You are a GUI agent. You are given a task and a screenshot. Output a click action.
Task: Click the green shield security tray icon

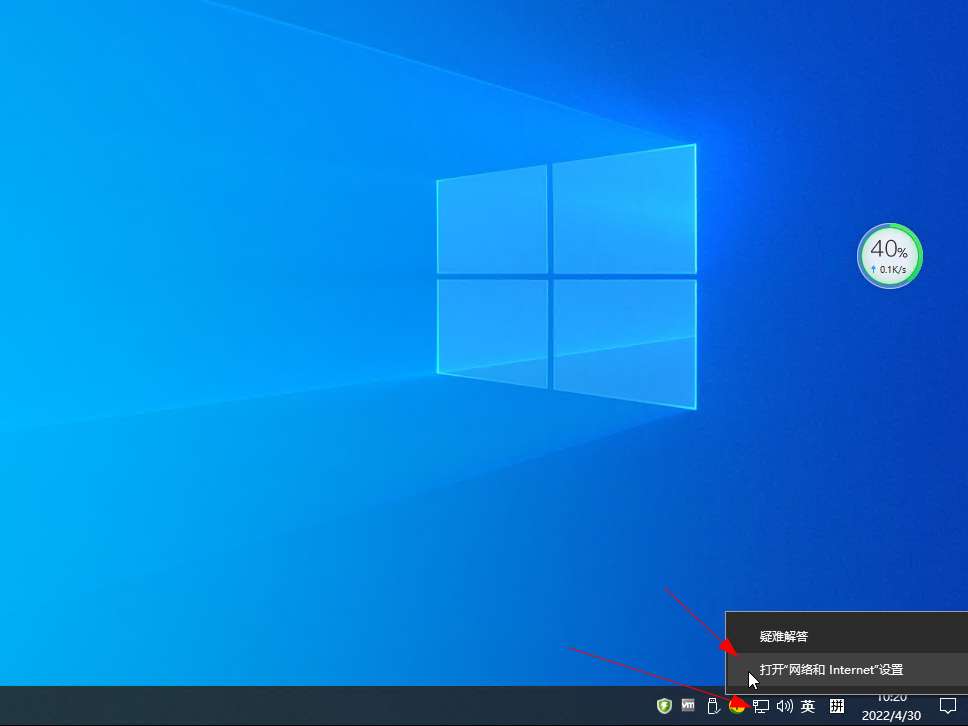pyautogui.click(x=663, y=706)
